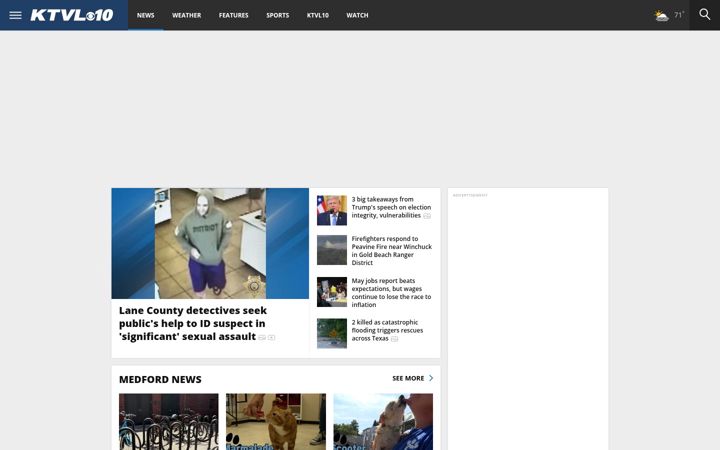Click video icon beside Lane County headline
Screen dimensions: 720x450
point(271,338)
